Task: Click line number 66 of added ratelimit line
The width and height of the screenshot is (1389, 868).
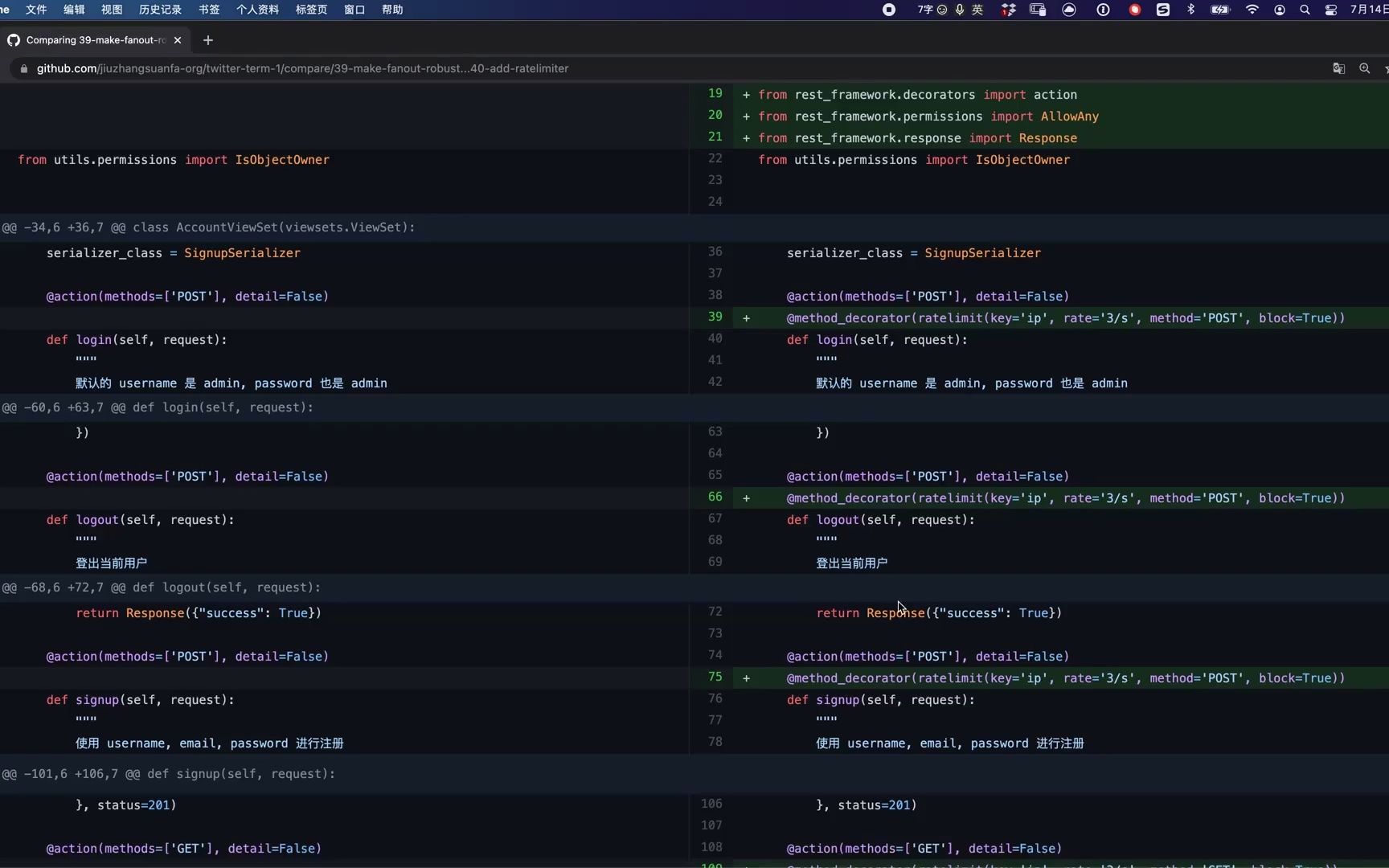Action: (x=715, y=497)
